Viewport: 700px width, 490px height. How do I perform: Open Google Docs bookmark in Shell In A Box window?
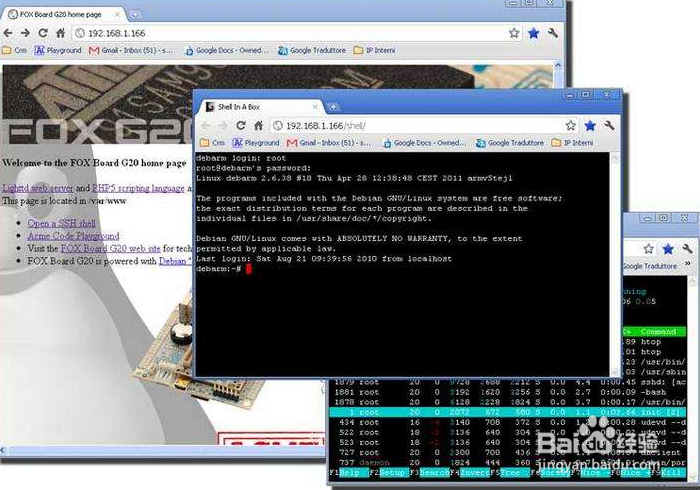tap(425, 143)
